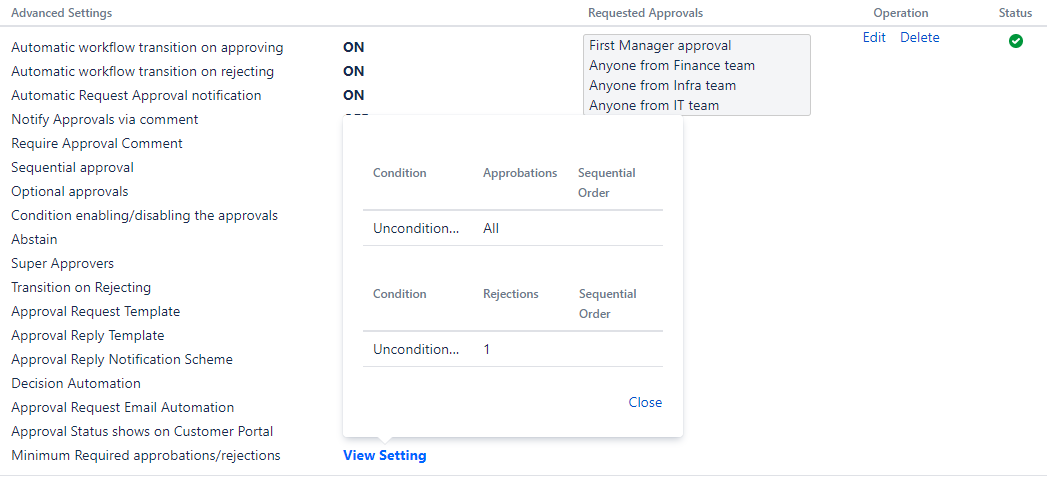Click ON value for approving transition

coord(354,47)
